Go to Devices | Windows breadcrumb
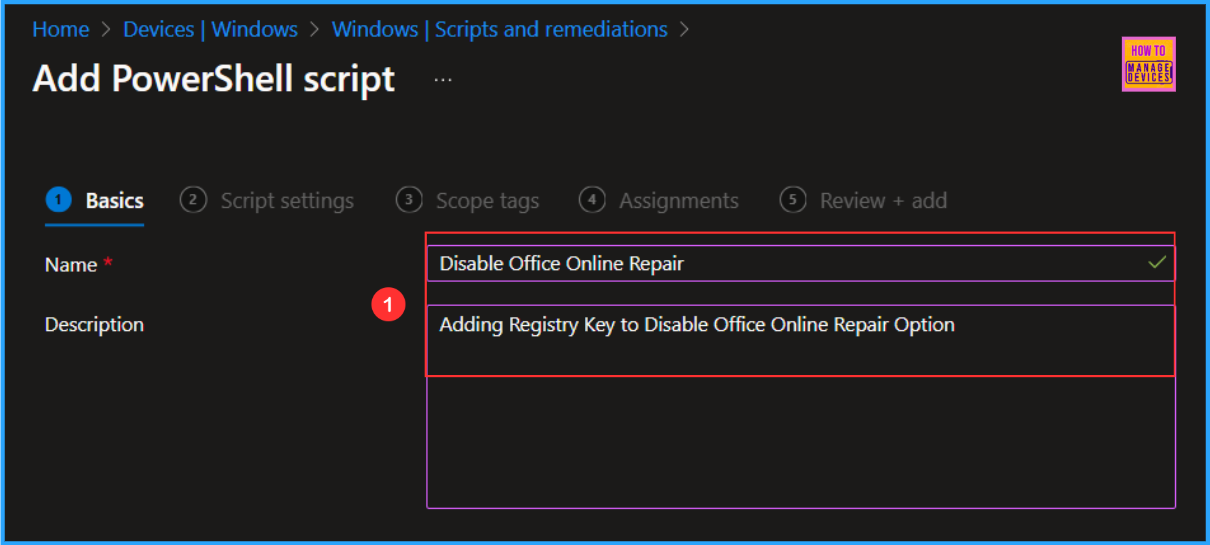 pos(210,30)
